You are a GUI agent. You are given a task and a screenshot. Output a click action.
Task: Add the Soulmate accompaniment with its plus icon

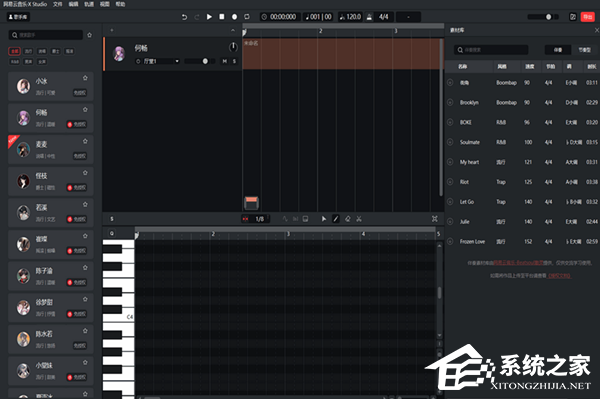coord(450,142)
